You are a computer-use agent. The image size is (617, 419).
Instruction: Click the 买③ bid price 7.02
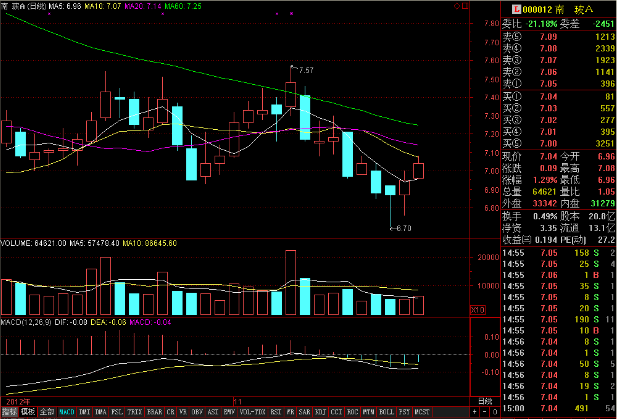pyautogui.click(x=548, y=120)
